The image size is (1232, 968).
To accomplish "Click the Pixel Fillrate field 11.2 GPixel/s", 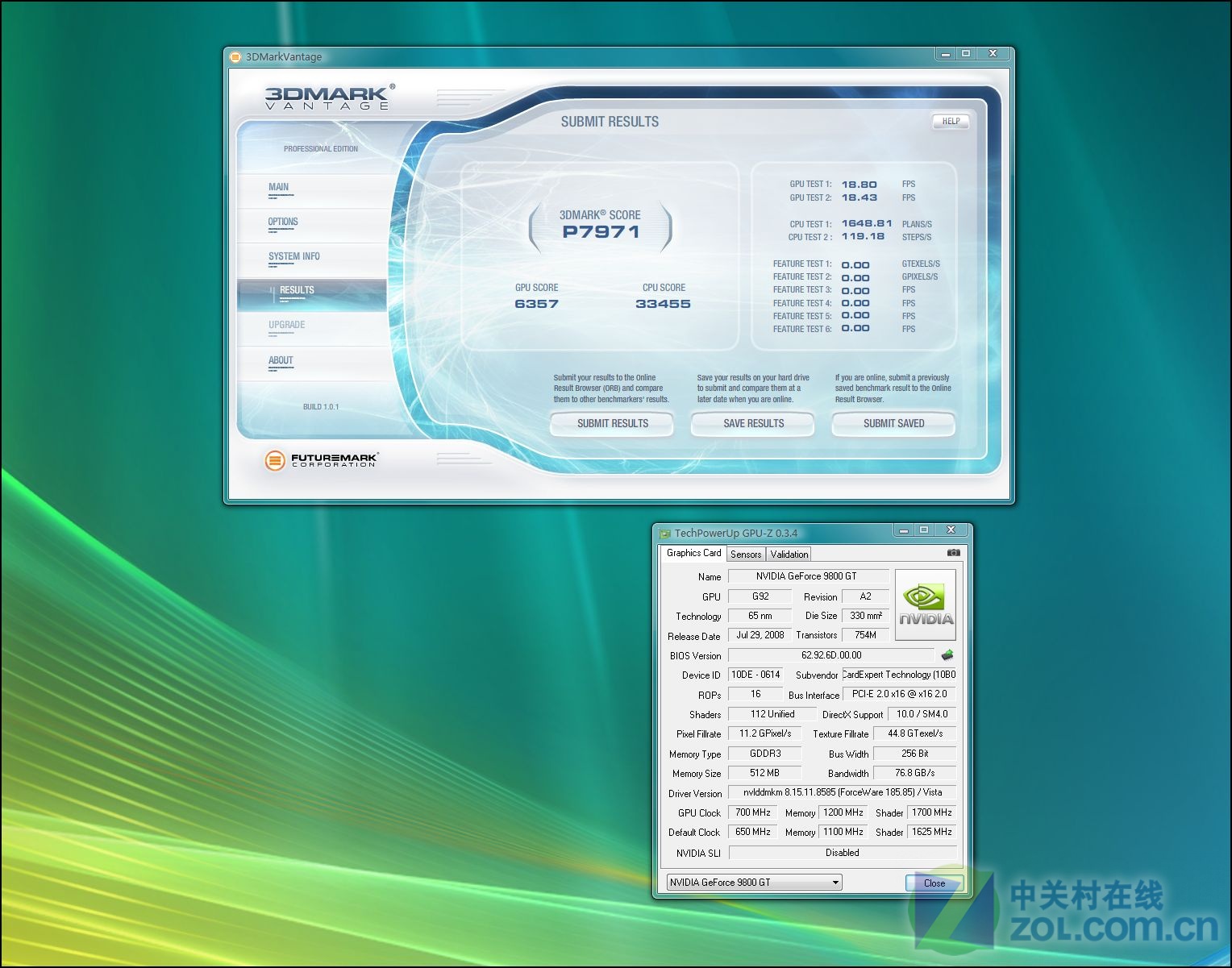I will click(x=764, y=733).
